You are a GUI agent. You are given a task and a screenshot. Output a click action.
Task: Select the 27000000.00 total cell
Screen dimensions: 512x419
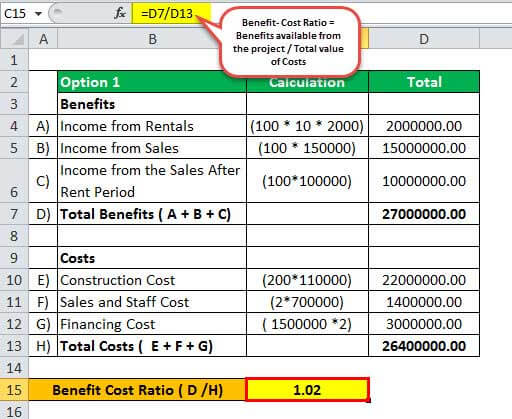point(424,214)
